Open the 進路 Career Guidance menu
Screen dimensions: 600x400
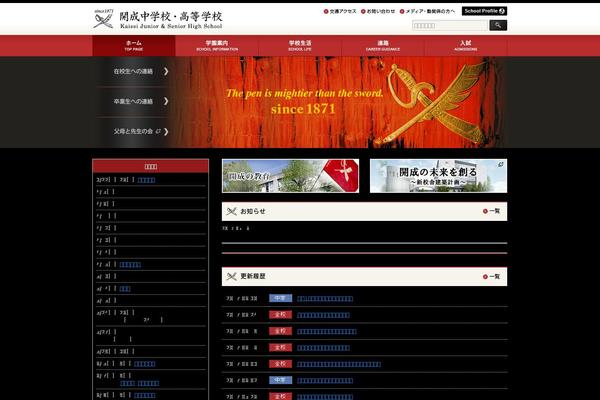pos(383,46)
